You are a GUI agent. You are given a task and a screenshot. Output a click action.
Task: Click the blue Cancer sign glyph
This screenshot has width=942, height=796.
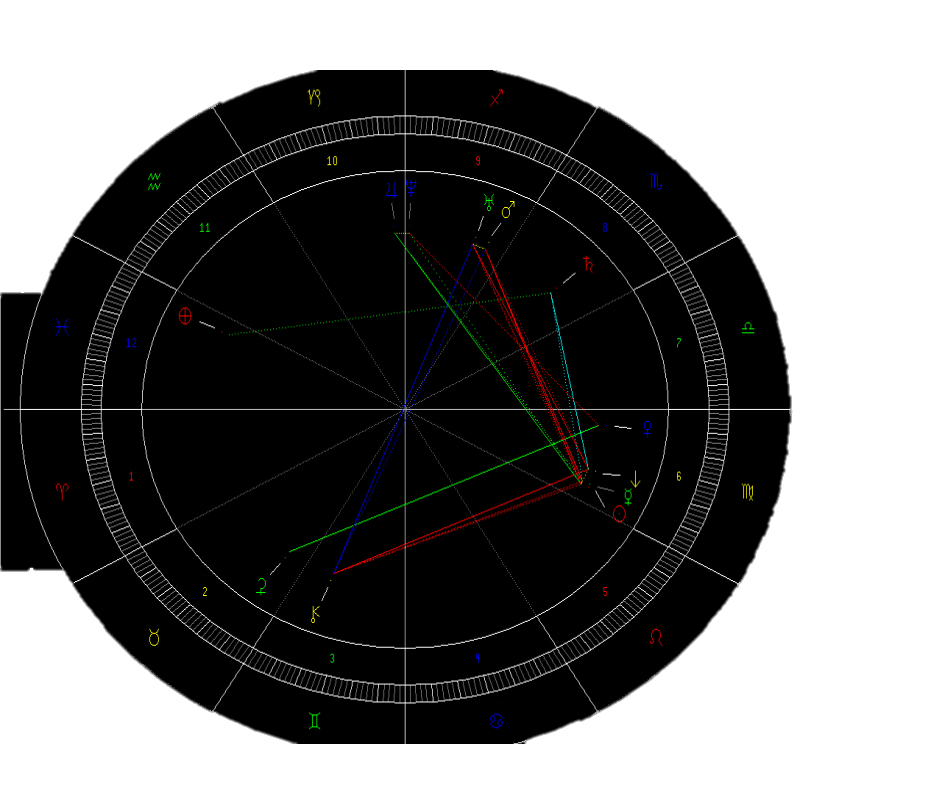(x=496, y=721)
